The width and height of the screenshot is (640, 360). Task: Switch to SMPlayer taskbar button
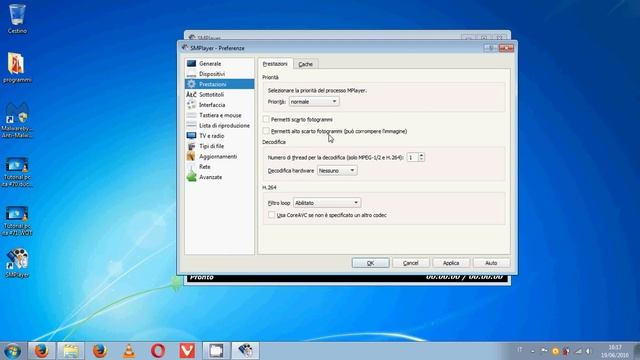[245, 351]
